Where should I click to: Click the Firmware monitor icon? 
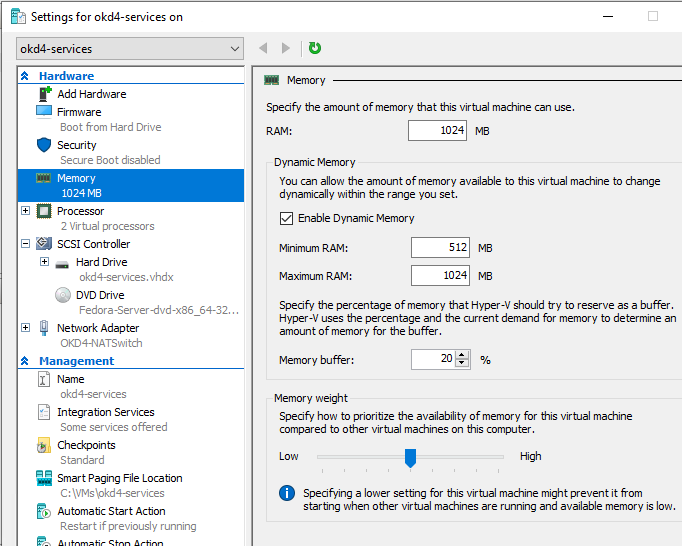(x=44, y=112)
